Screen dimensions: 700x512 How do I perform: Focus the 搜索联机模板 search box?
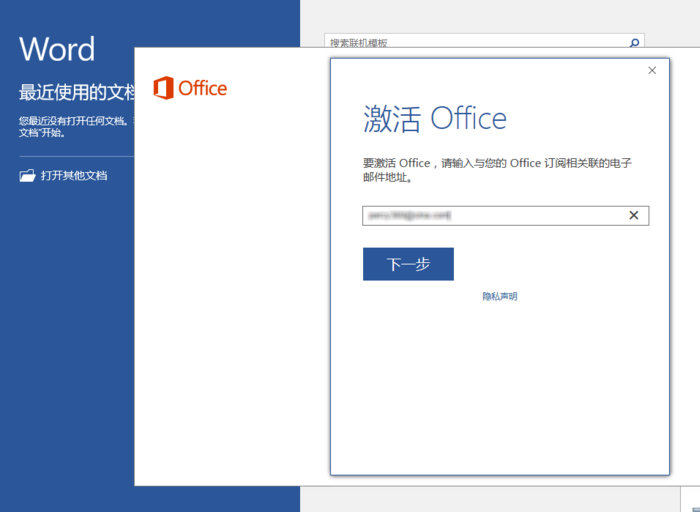tap(484, 42)
